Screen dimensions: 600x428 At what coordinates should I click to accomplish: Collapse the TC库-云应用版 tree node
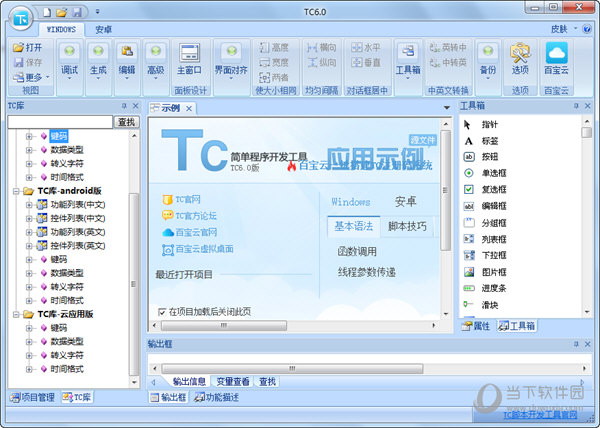point(16,314)
